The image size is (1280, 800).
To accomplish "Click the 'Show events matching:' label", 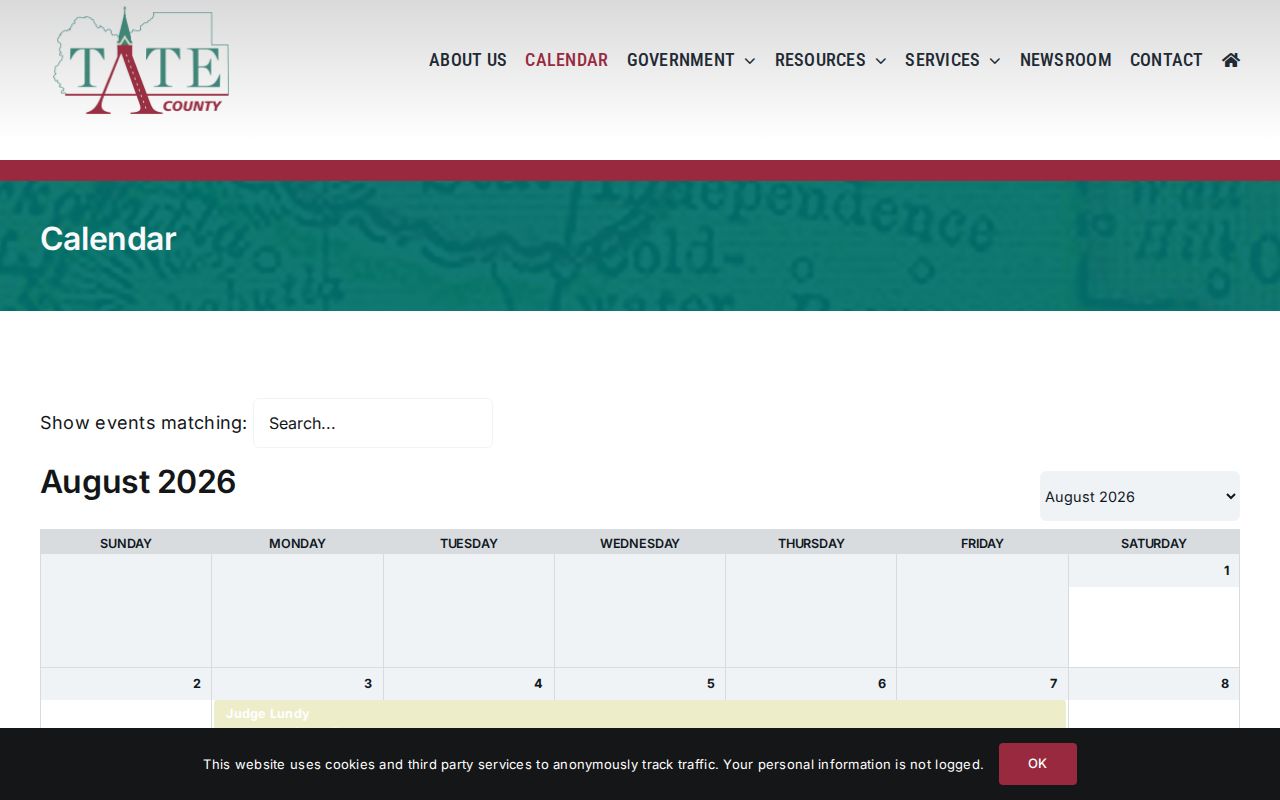I will point(143,423).
